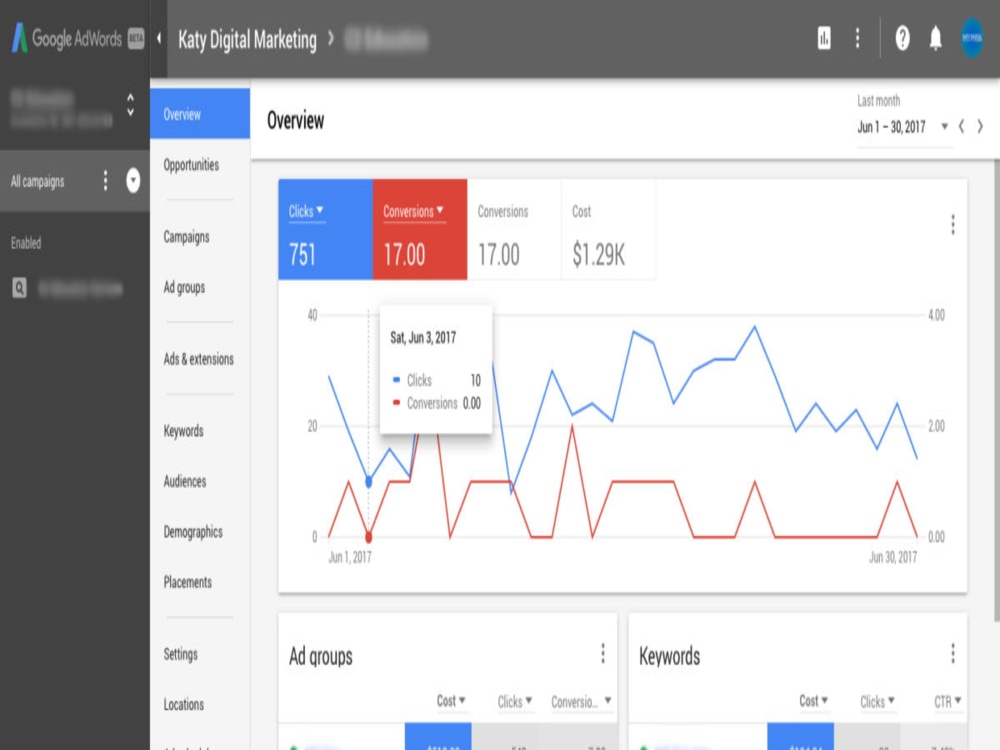Image resolution: width=1000 pixels, height=750 pixels.
Task: Click the Ad groups card title
Action: [321, 656]
